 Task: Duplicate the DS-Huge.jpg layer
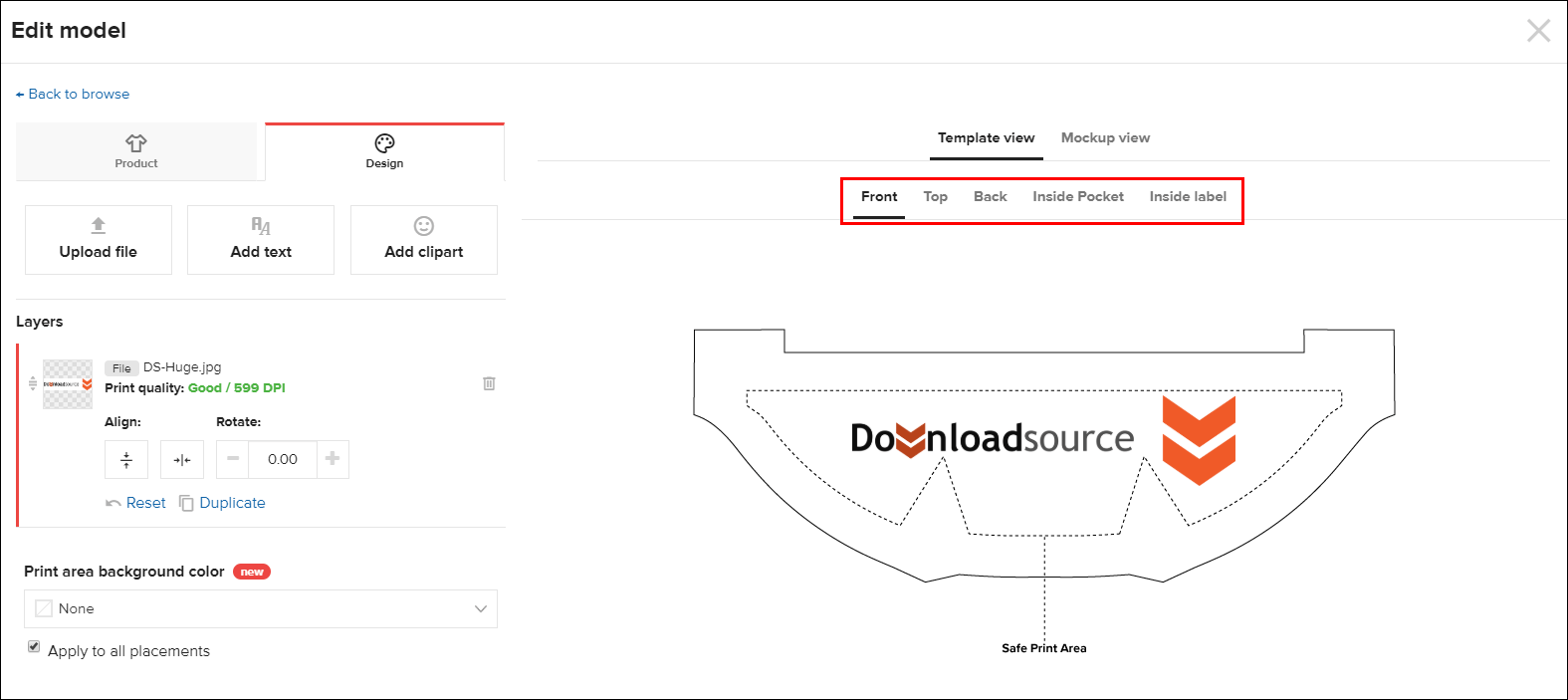[x=222, y=503]
